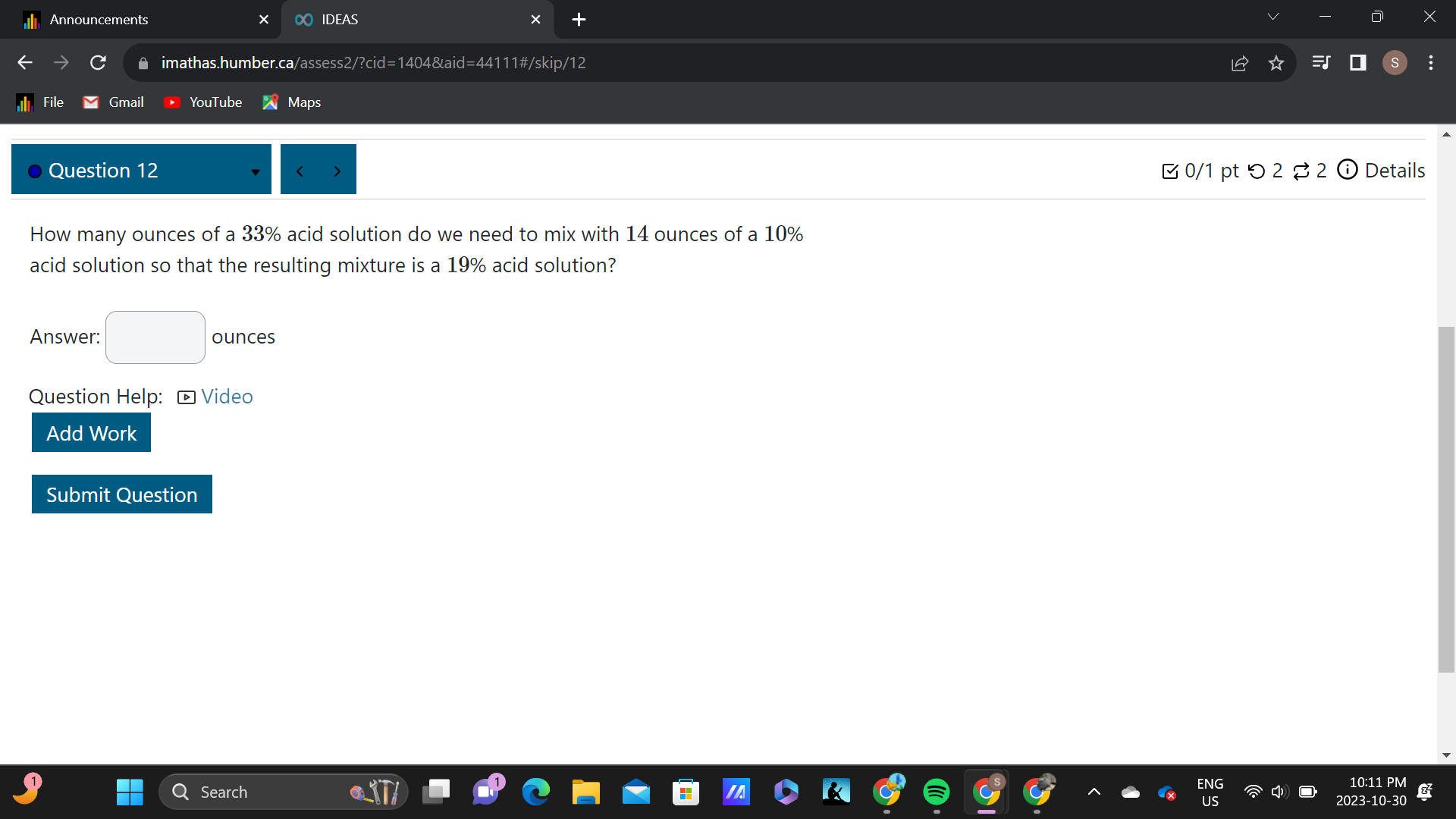The width and height of the screenshot is (1456, 819).
Task: Go to next question arrow
Action: click(337, 171)
